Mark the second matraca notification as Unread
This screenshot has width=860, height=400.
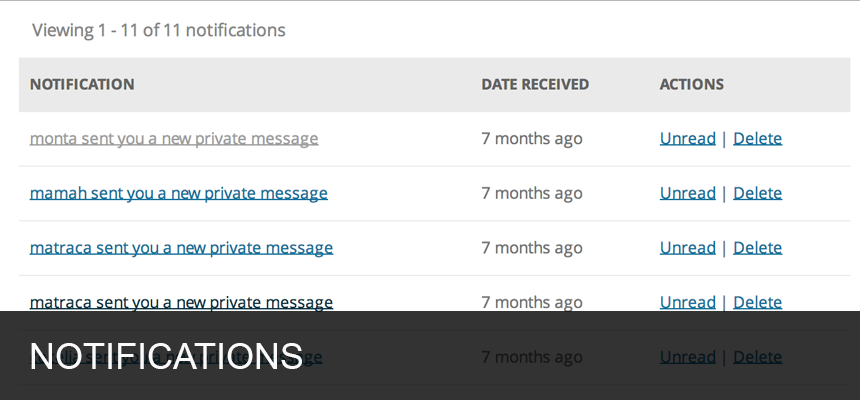tap(688, 302)
